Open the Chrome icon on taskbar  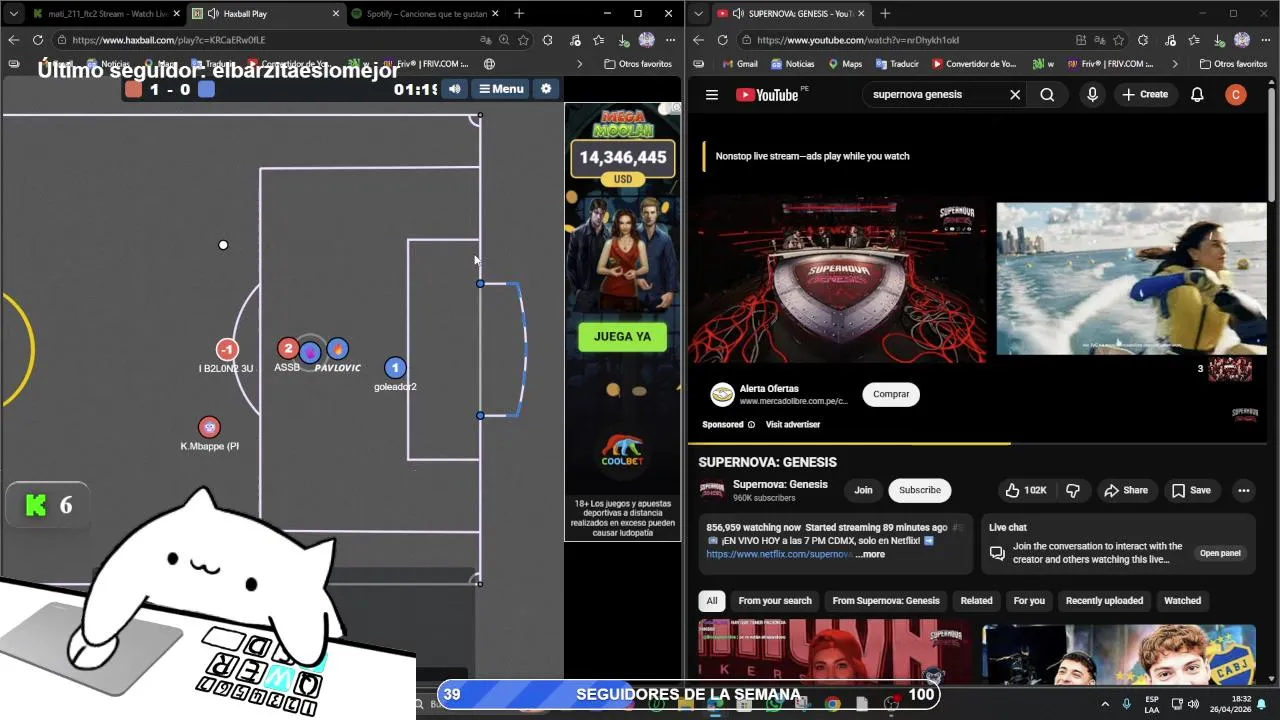tap(832, 704)
